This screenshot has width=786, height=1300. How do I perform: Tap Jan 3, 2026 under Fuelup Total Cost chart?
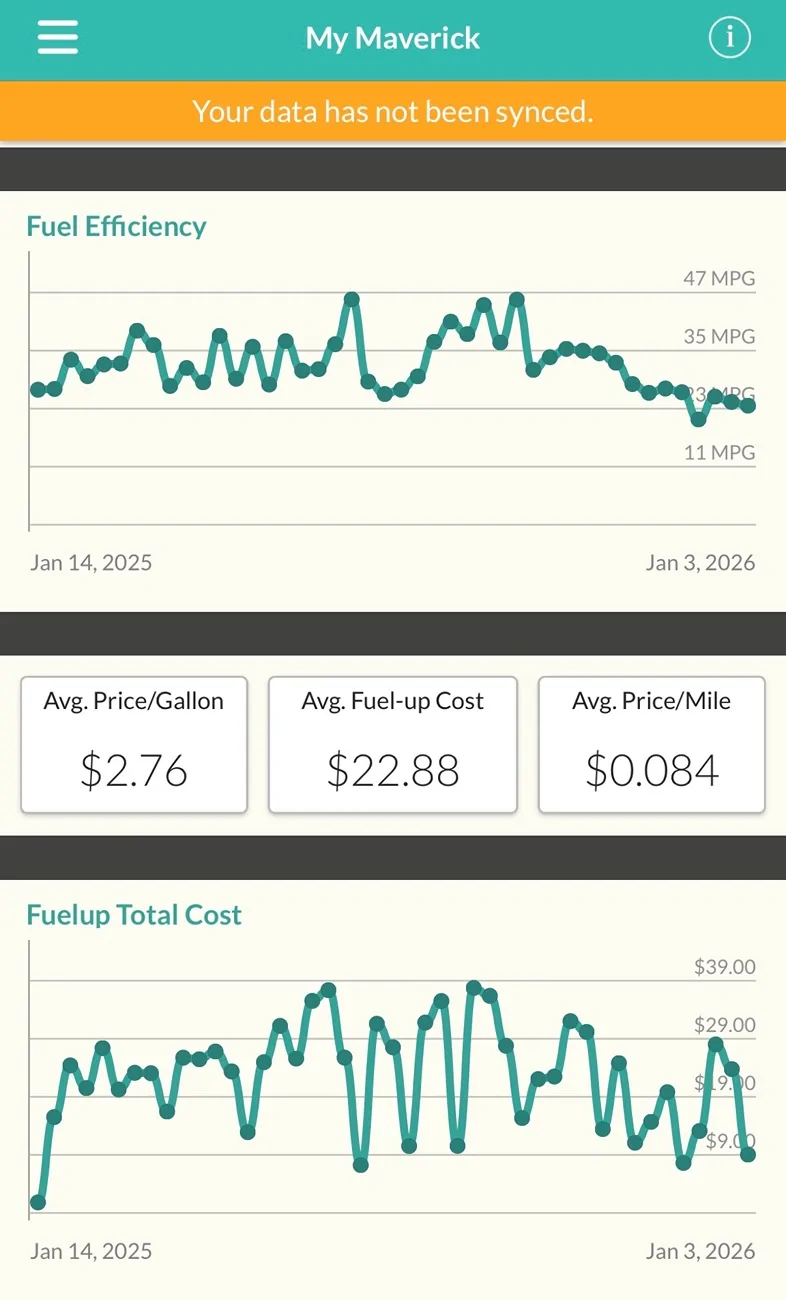[700, 1251]
